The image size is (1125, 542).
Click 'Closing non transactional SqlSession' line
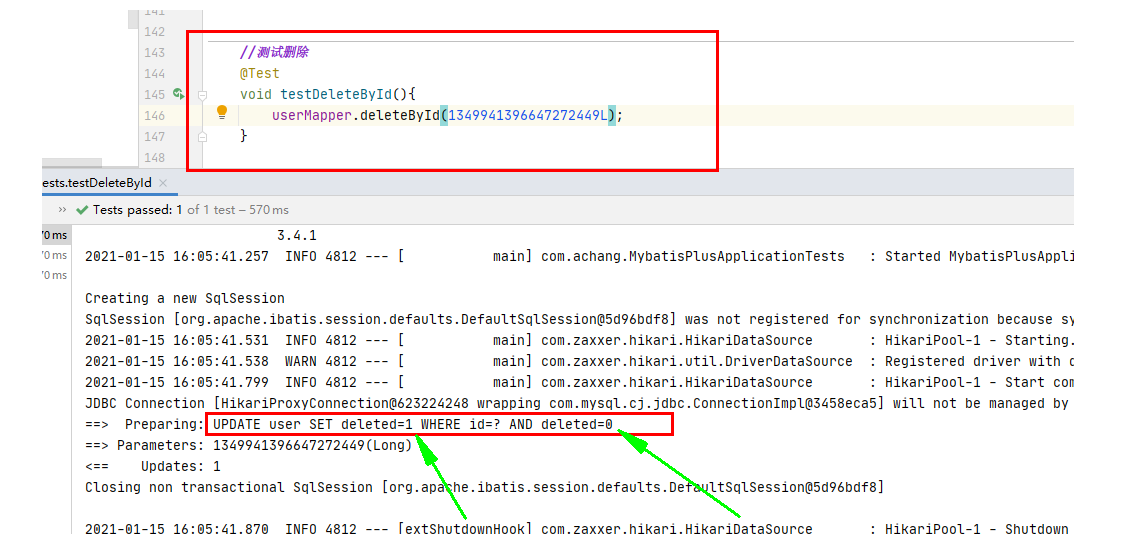(484, 487)
